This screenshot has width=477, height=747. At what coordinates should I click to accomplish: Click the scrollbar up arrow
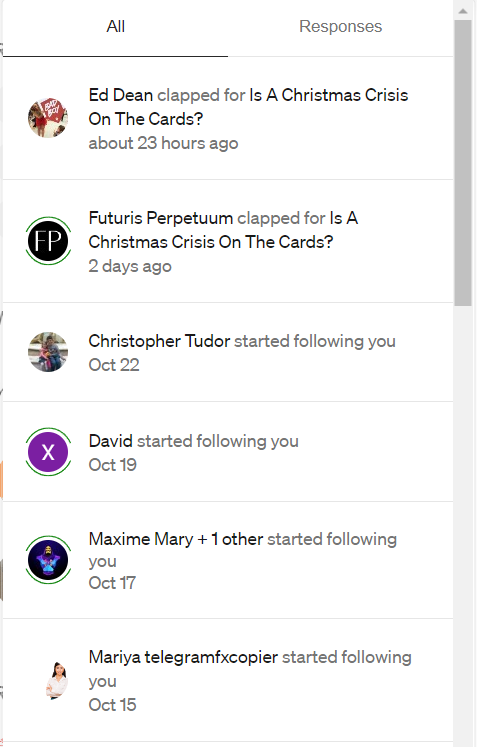click(463, 10)
